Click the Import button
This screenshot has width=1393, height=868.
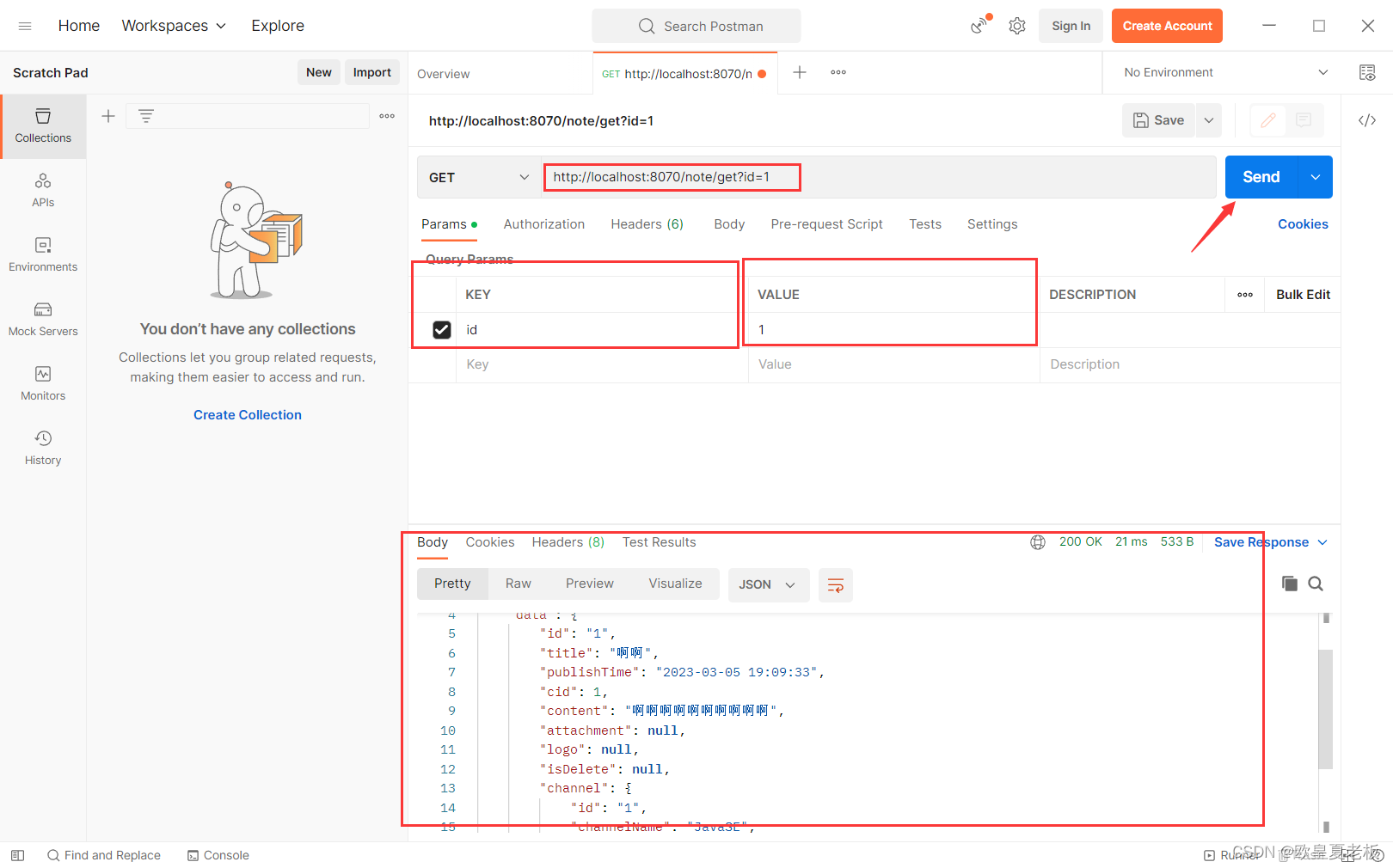(372, 72)
